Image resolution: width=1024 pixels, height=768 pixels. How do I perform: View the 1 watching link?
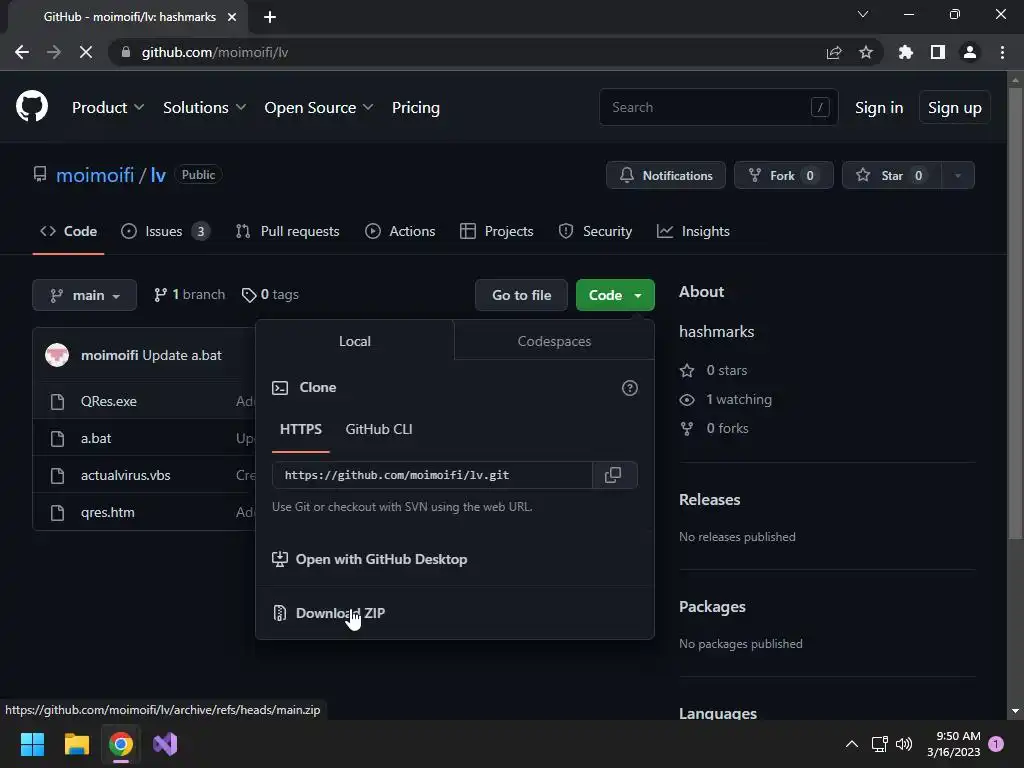pos(726,399)
